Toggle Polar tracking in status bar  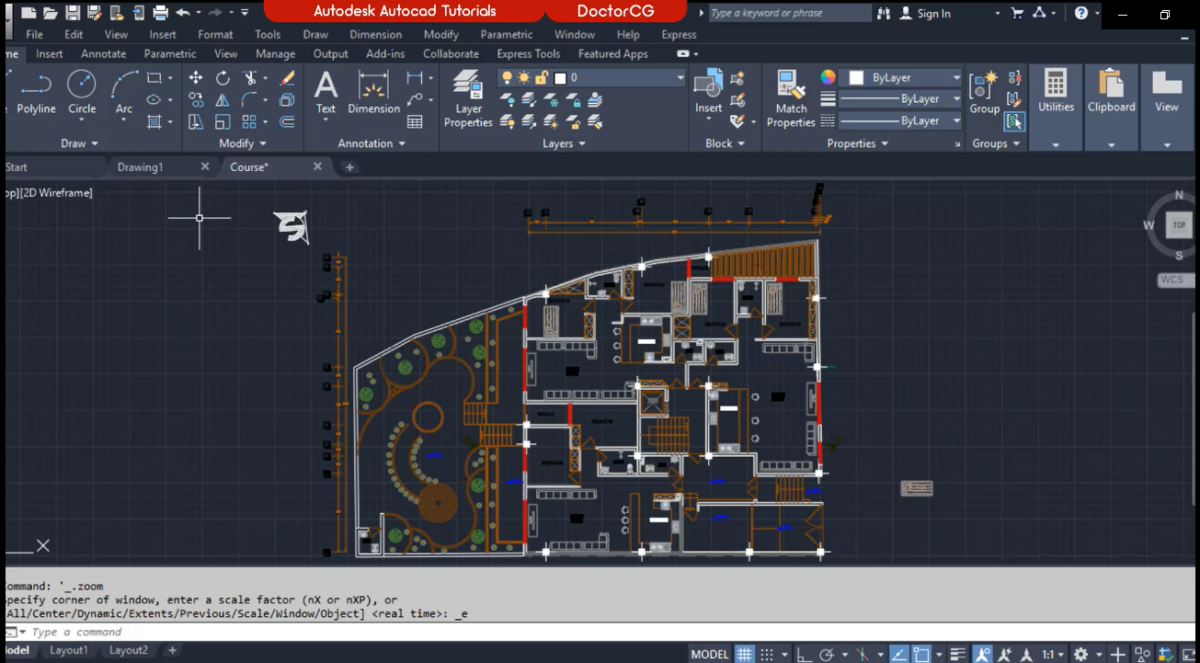826,654
